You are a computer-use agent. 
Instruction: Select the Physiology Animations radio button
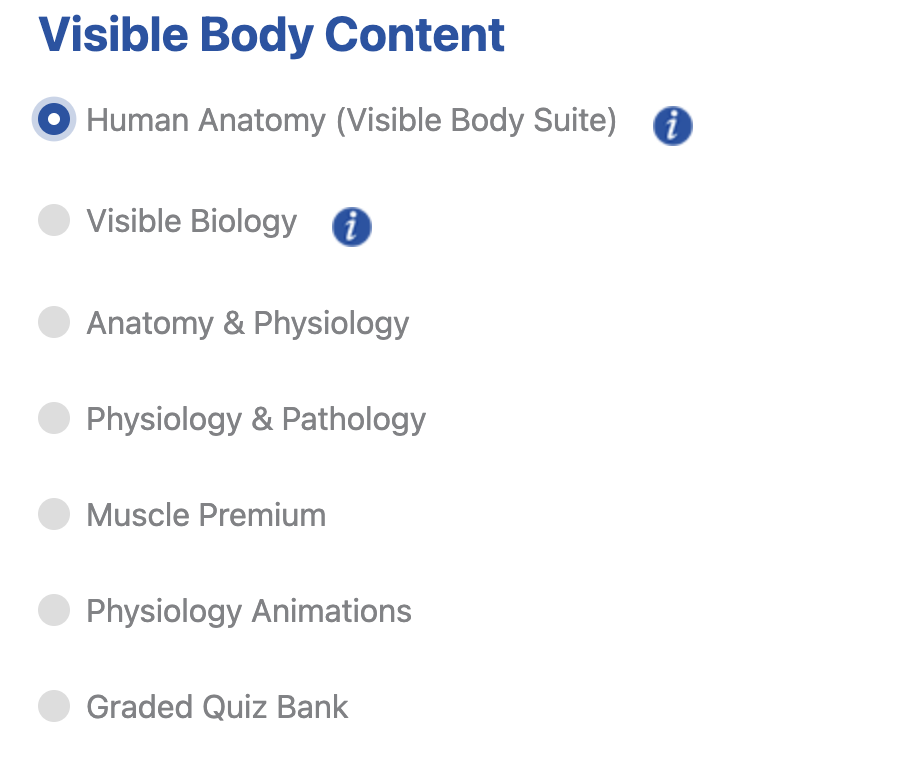pyautogui.click(x=53, y=610)
